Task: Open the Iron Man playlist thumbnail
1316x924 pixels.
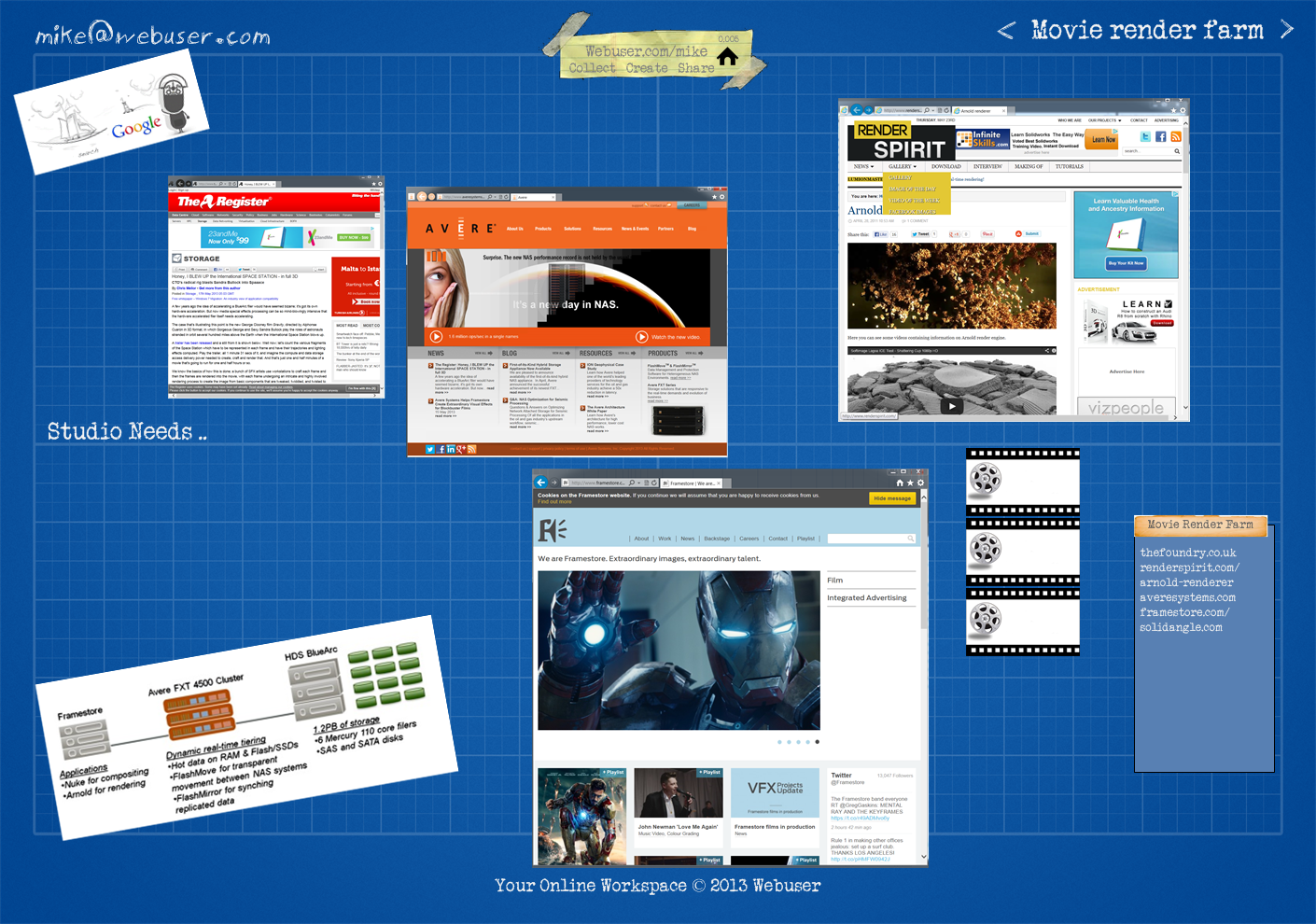Action: (581, 817)
